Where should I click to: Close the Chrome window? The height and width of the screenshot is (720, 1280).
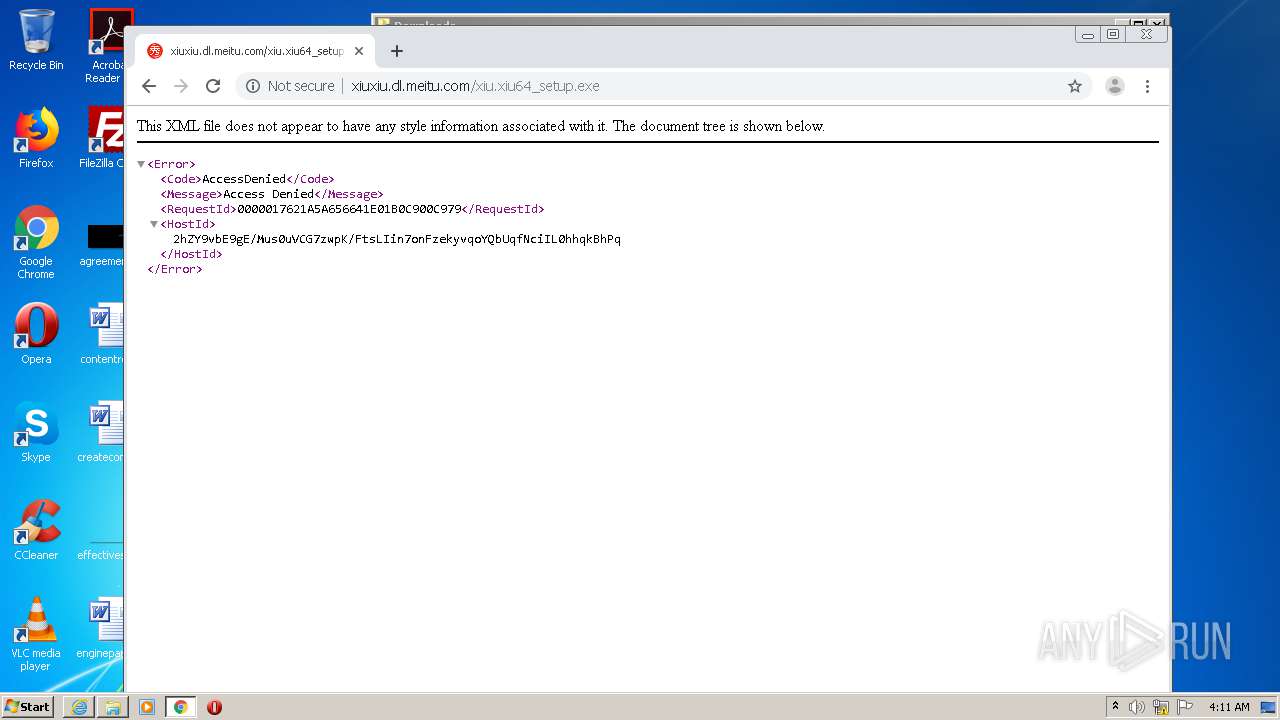1146,34
